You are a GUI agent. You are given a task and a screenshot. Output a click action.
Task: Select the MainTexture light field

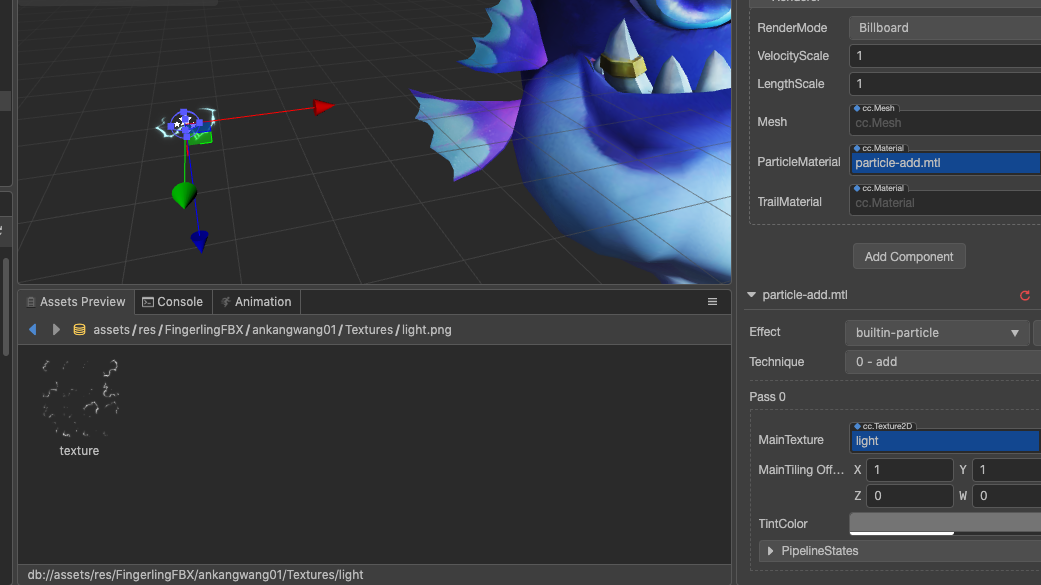[945, 441]
